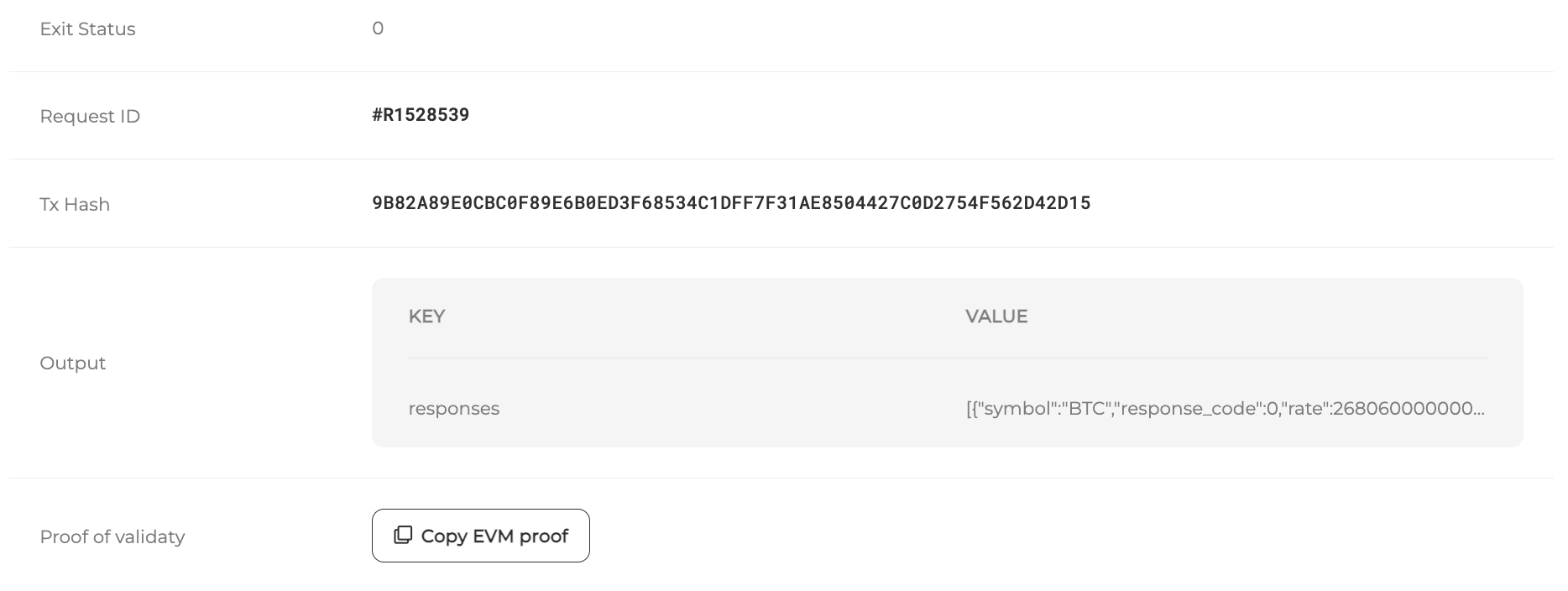This screenshot has width=1568, height=591.
Task: Click the opening bracket of responses value
Action: (x=969, y=409)
